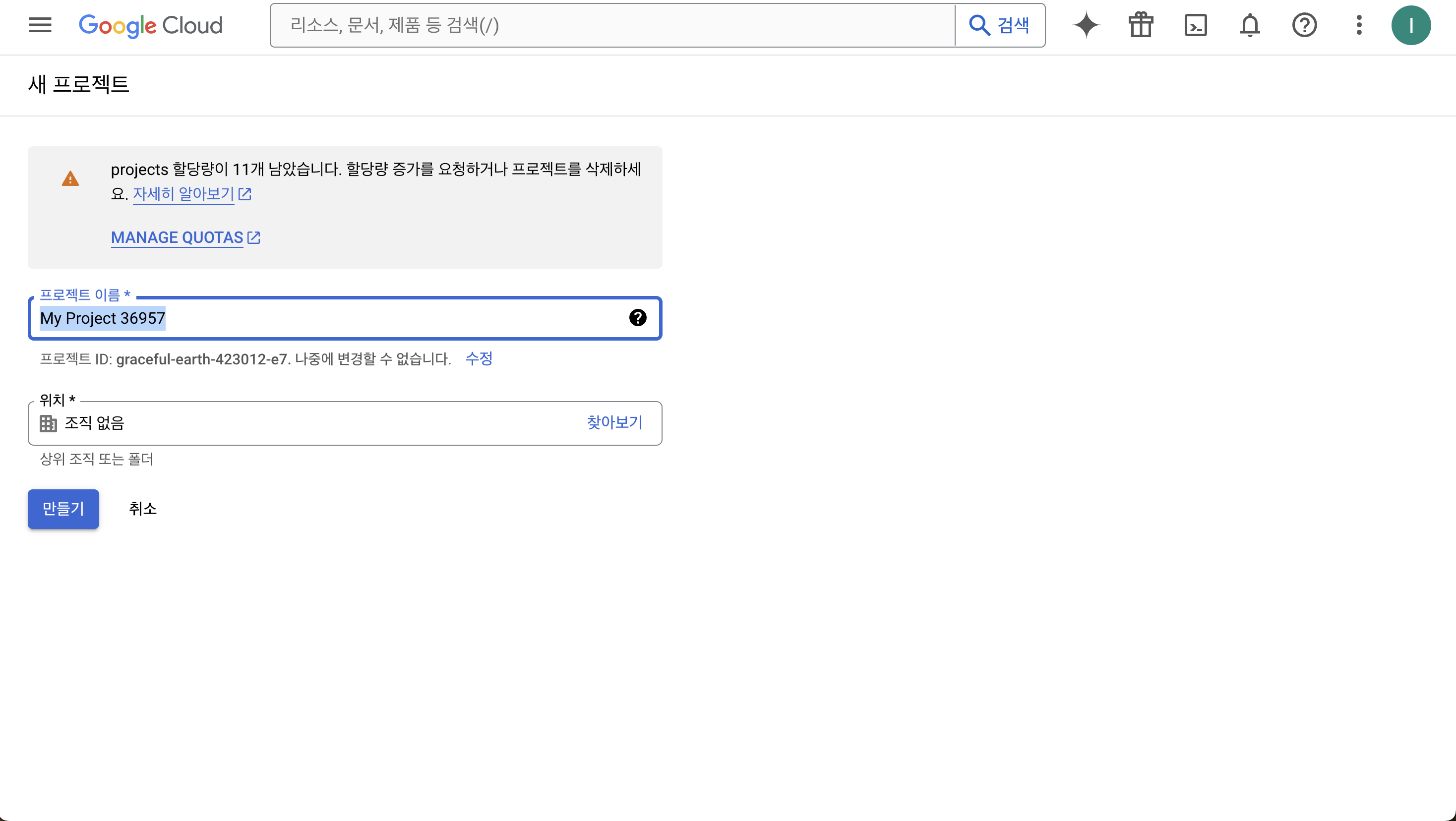The height and width of the screenshot is (821, 1456).
Task: Click the organization building icon
Action: [x=48, y=423]
